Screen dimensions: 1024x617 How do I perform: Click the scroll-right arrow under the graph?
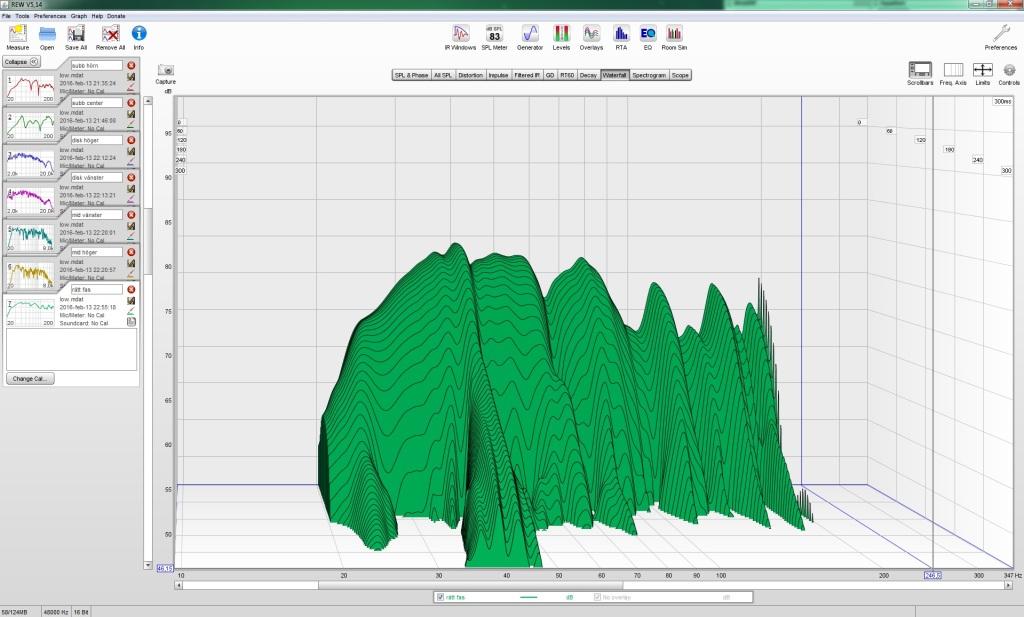[x=1009, y=586]
